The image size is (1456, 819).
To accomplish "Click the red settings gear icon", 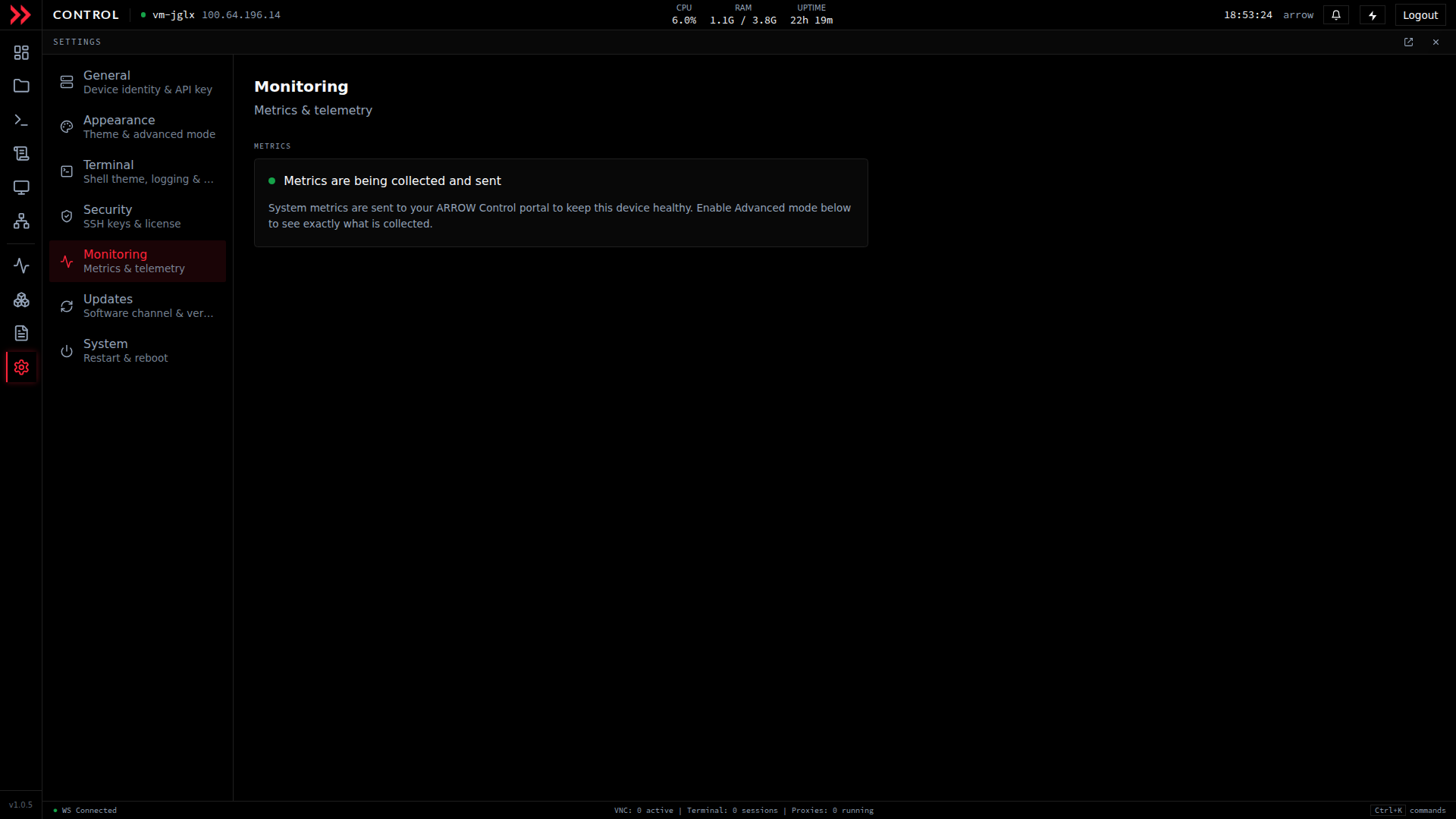I will tap(21, 367).
